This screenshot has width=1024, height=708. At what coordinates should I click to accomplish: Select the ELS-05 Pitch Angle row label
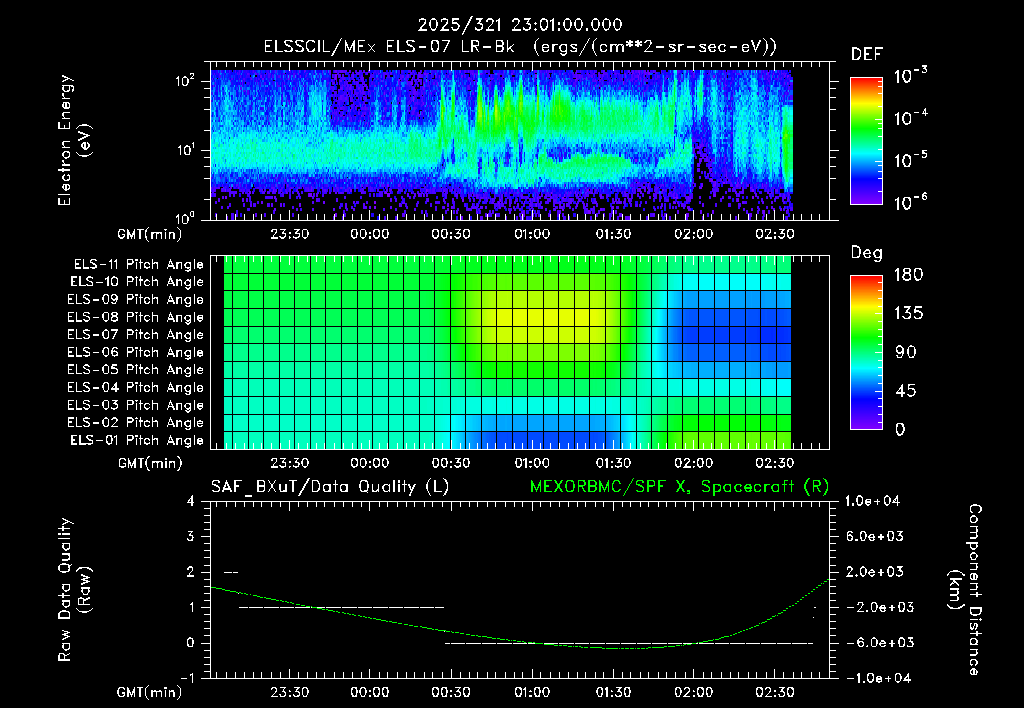(136, 370)
